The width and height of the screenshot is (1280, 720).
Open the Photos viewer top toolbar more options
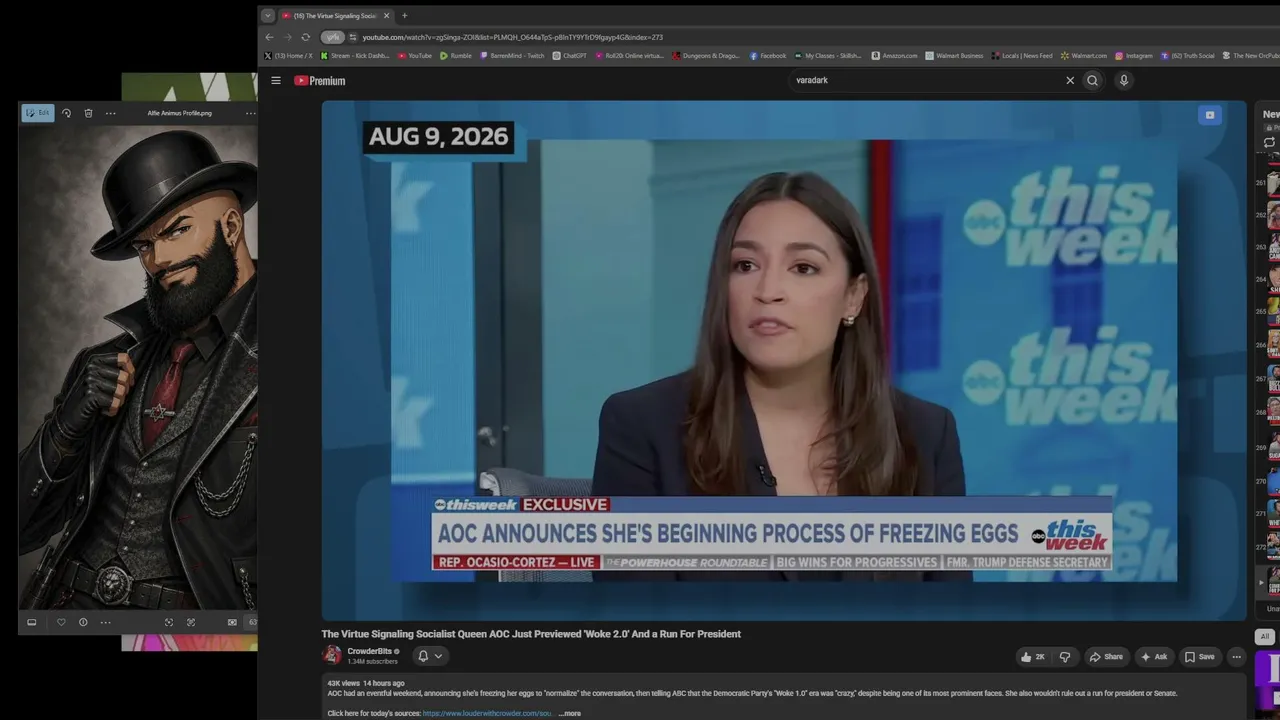click(x=110, y=113)
